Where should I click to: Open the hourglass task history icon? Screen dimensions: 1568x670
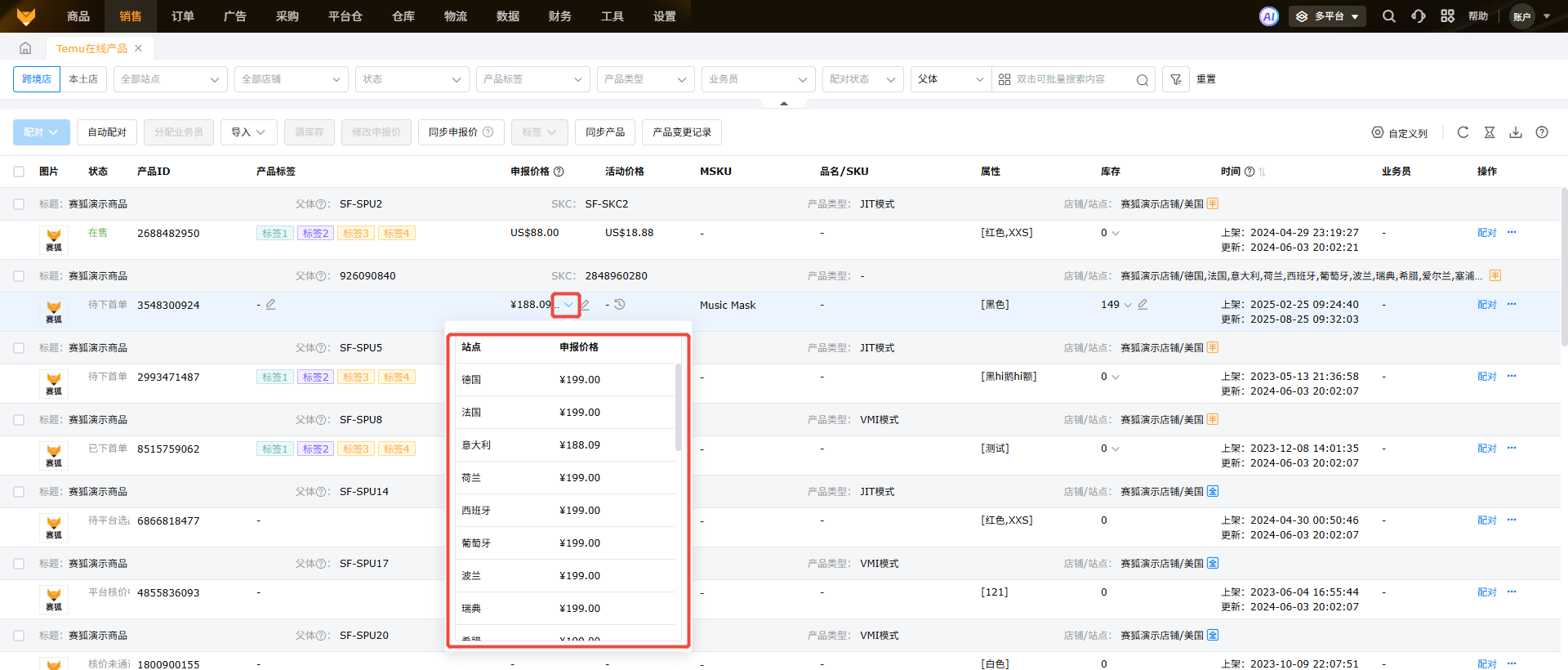click(1490, 132)
